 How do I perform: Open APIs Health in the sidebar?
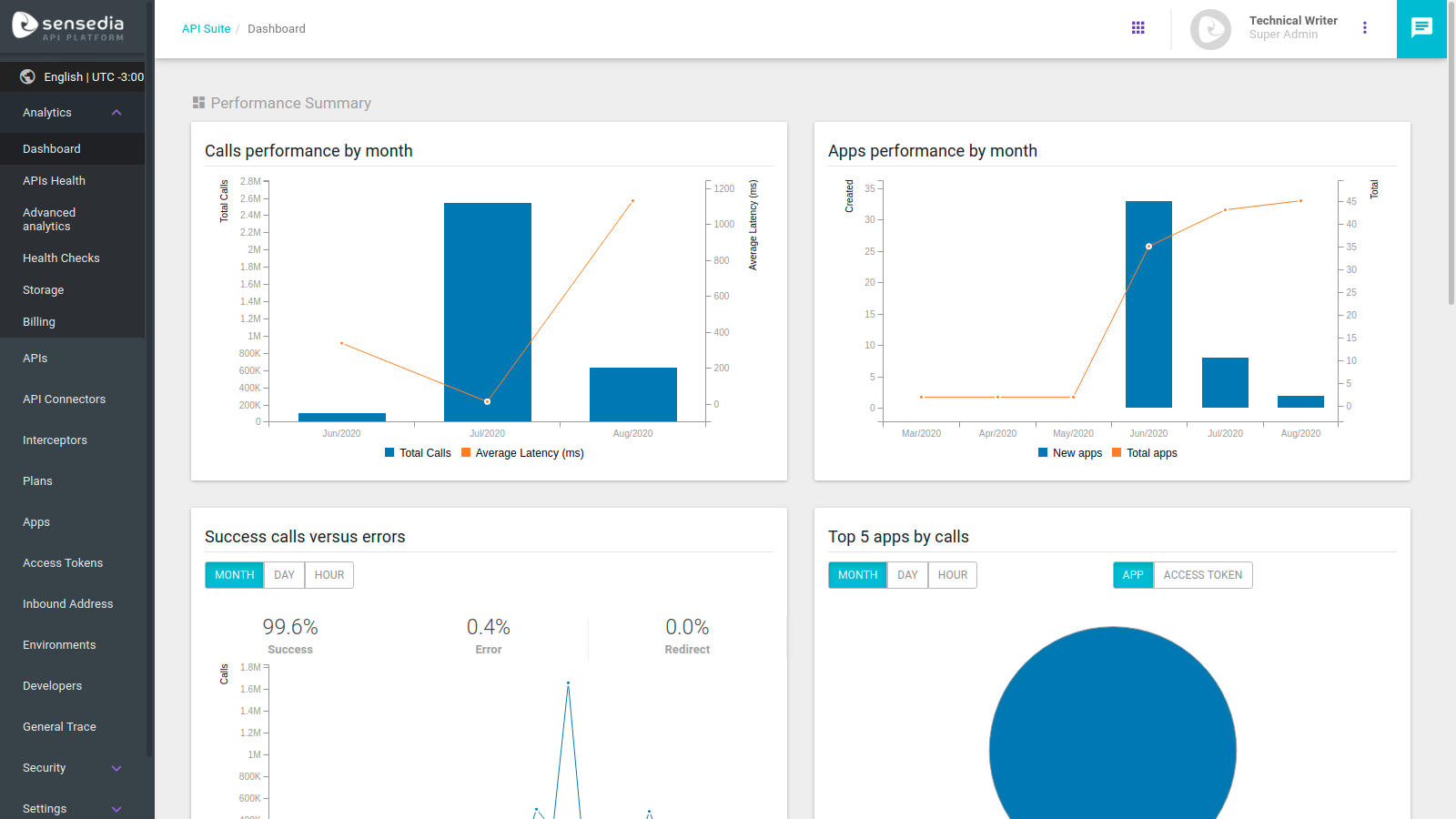click(55, 181)
